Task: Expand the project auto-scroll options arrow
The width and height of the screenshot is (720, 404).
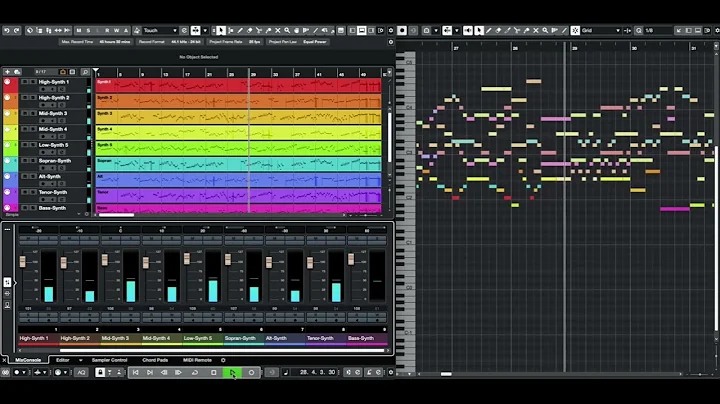Action: (205, 30)
